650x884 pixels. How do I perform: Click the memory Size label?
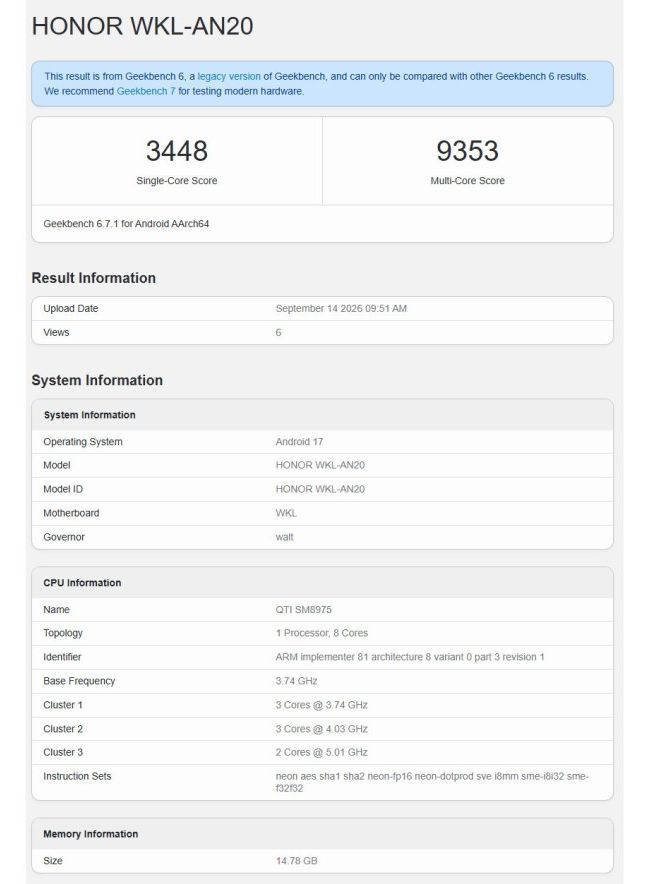[53, 861]
